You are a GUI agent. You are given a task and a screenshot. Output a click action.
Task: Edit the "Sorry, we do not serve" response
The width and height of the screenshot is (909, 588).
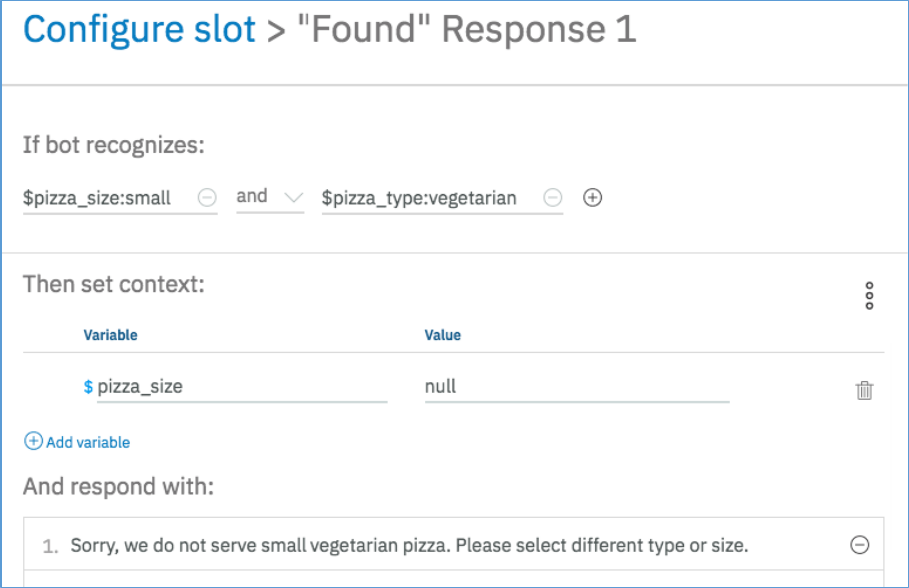(410, 546)
